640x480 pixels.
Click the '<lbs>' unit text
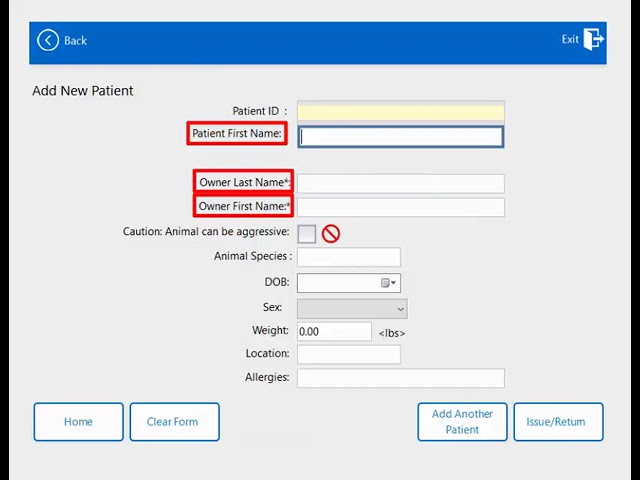(392, 333)
